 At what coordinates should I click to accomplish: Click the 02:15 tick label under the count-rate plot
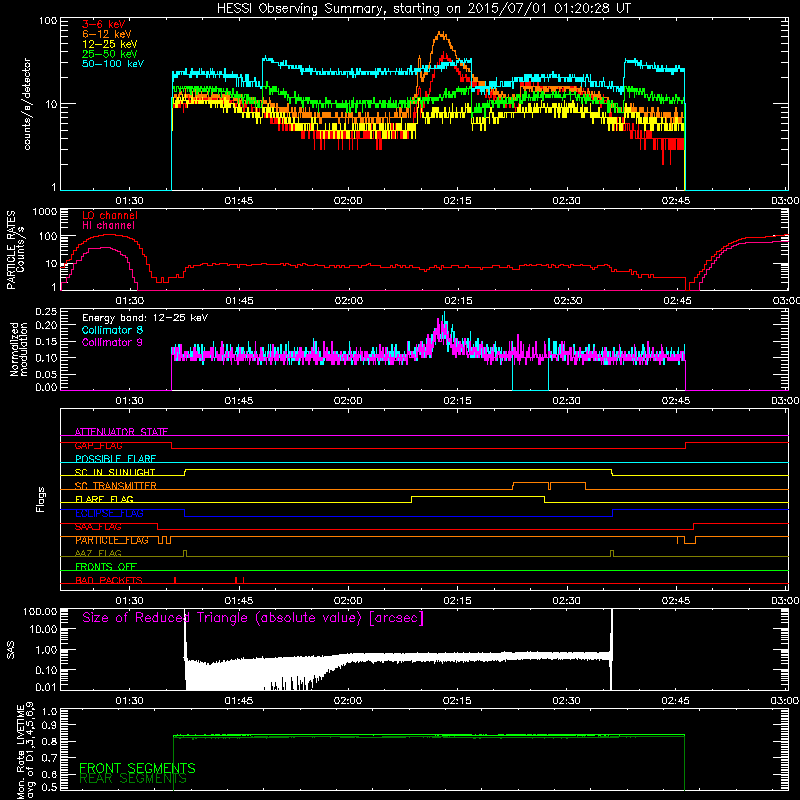pyautogui.click(x=457, y=201)
